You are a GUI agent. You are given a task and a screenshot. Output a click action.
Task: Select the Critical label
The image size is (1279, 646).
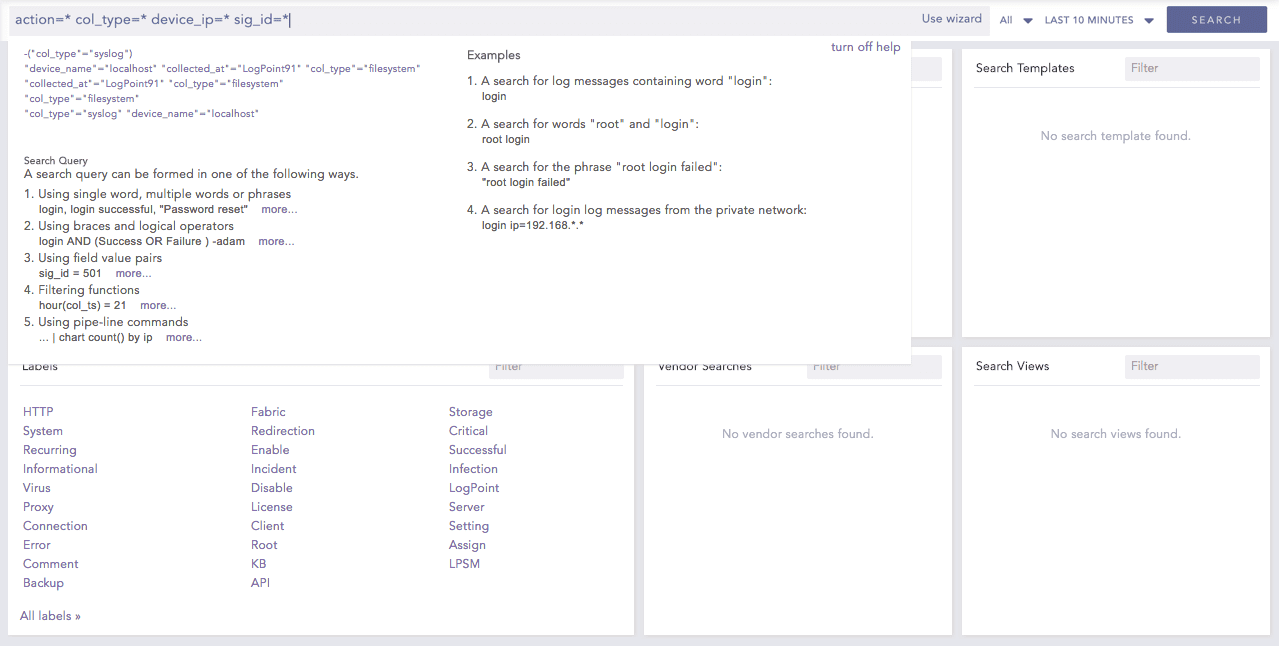468,430
